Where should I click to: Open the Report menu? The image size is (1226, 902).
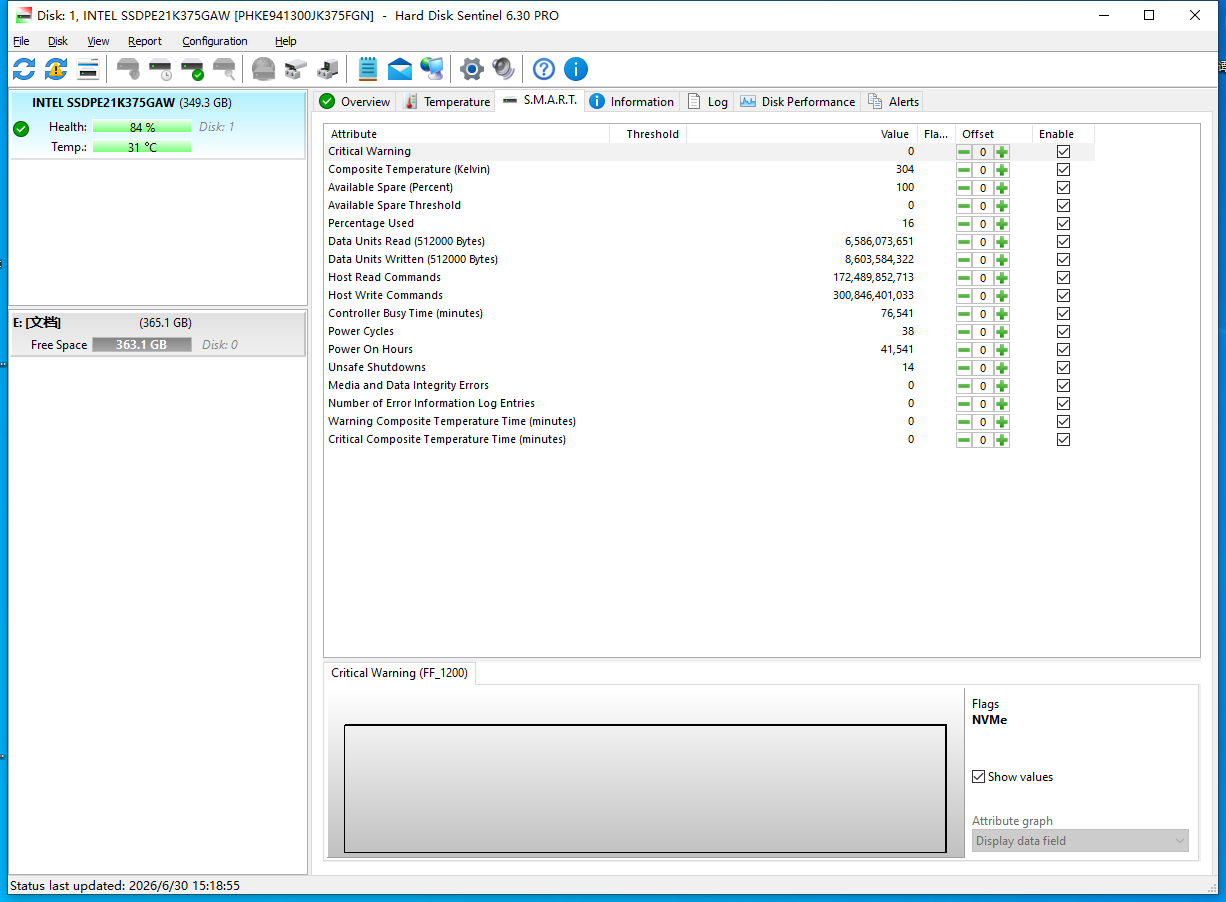(x=145, y=41)
